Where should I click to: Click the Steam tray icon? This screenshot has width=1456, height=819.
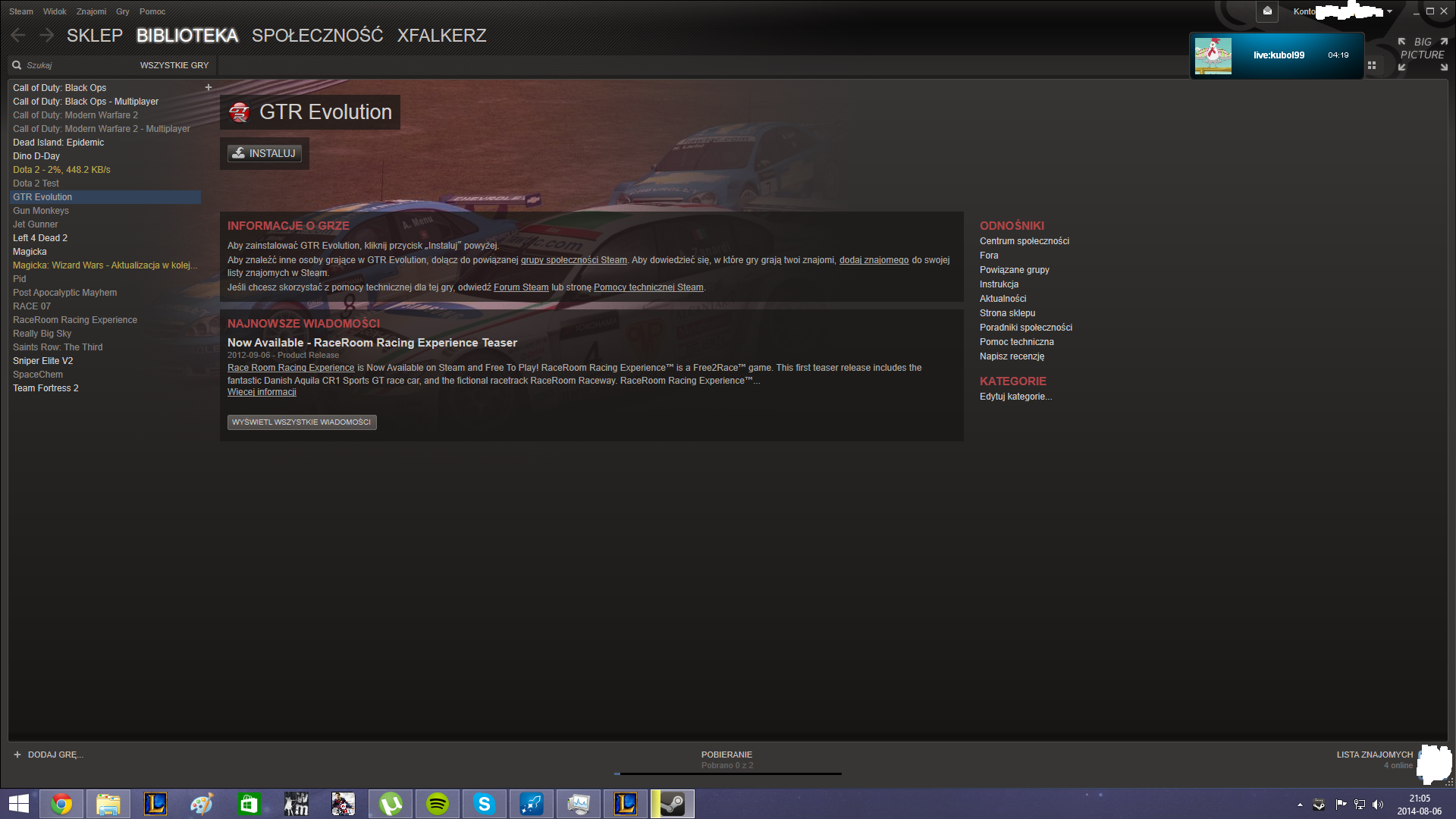[x=1319, y=805]
